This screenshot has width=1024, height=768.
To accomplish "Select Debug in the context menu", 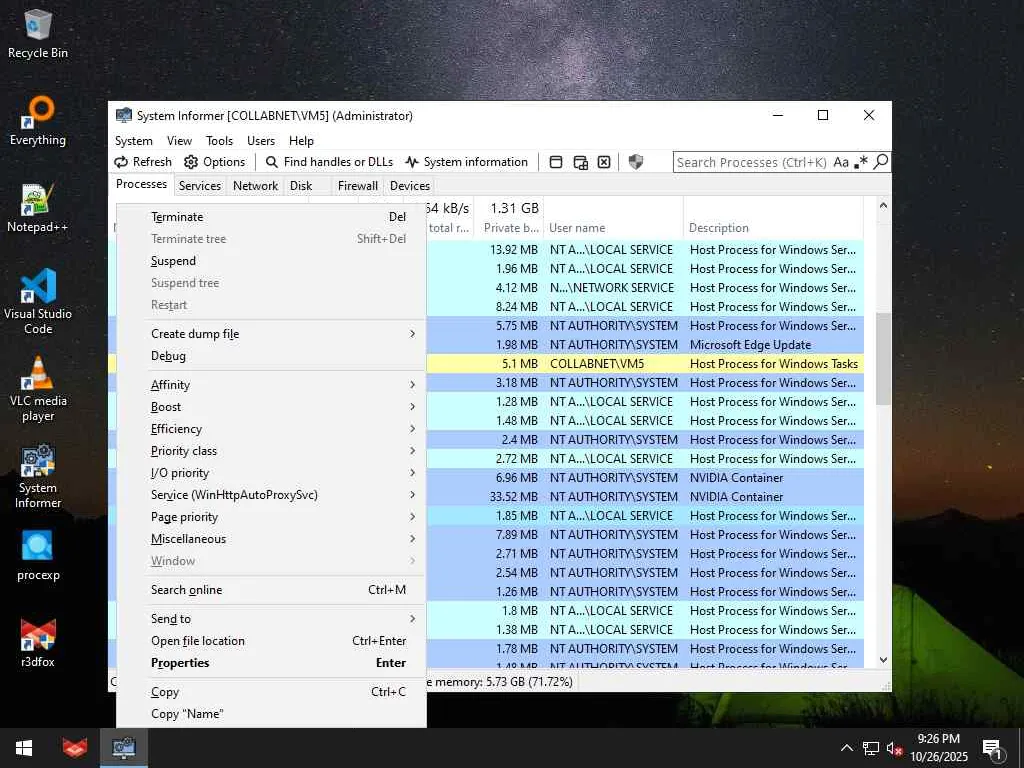I will tap(272, 356).
